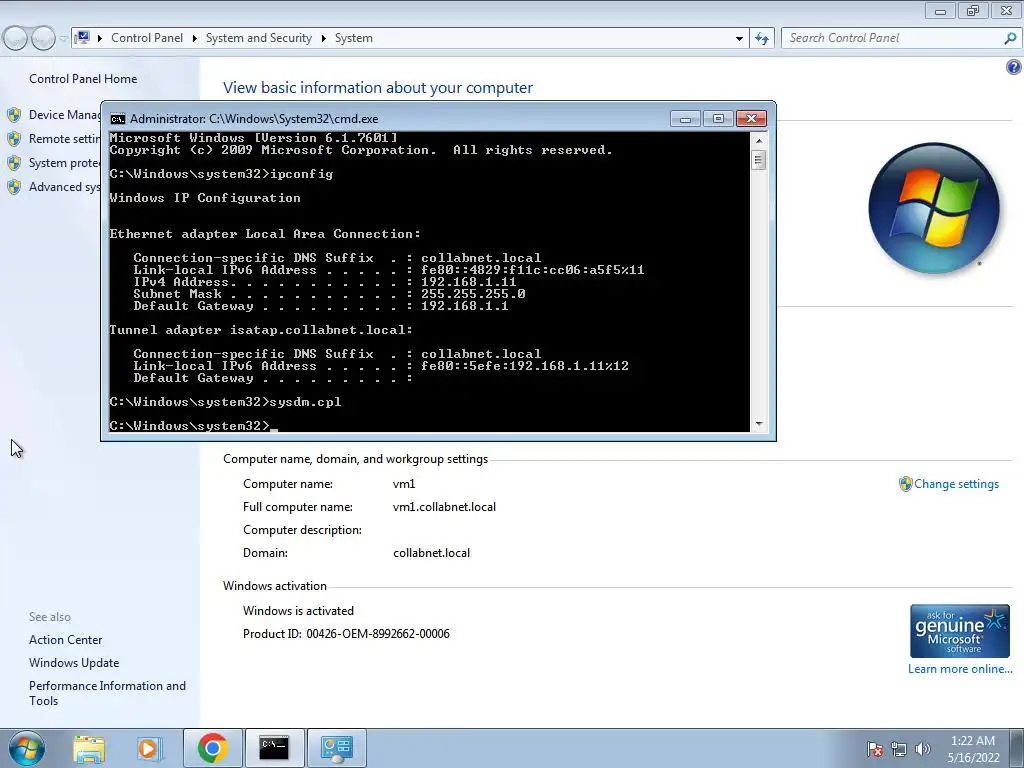Launch Windows Media Player from the taskbar
This screenshot has height=768, width=1024.
click(149, 748)
